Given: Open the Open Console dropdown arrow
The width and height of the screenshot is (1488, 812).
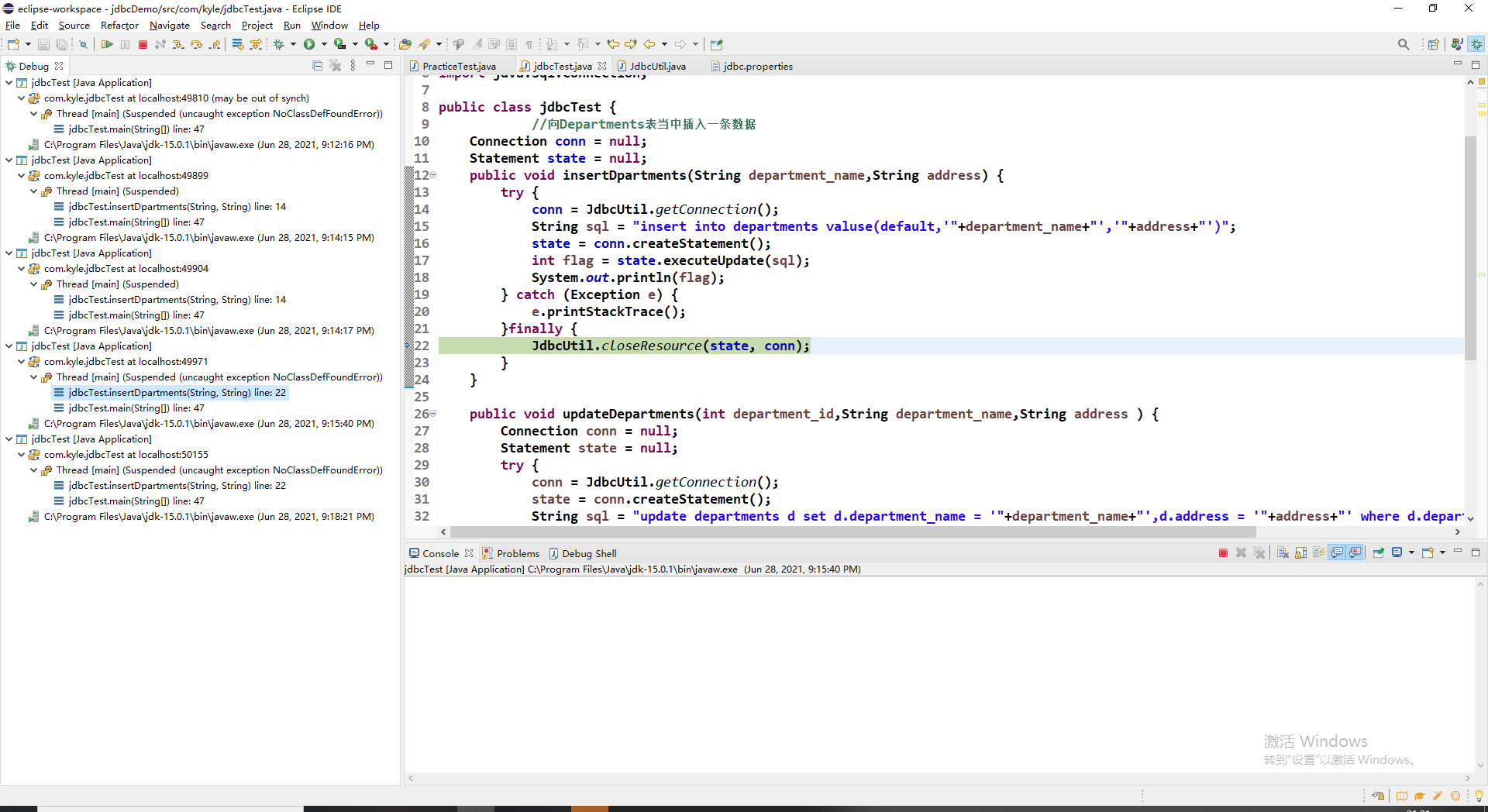Looking at the screenshot, I should (1442, 553).
